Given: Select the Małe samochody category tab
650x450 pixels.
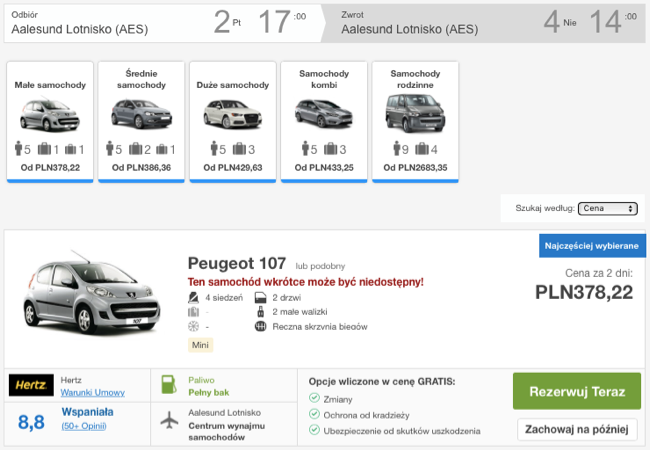Looking at the screenshot, I should point(50,121).
